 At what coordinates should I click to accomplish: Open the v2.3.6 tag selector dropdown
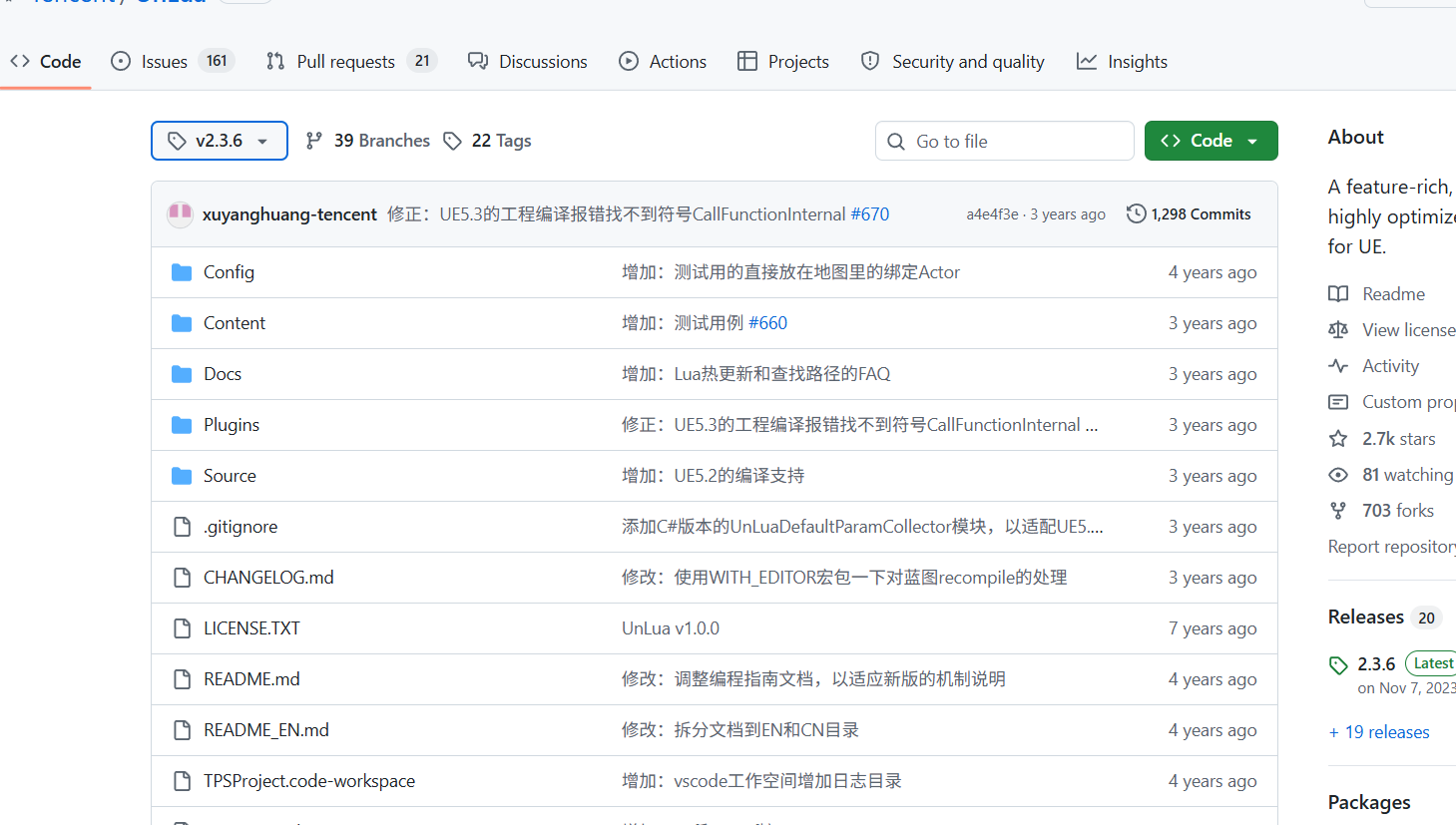click(220, 141)
